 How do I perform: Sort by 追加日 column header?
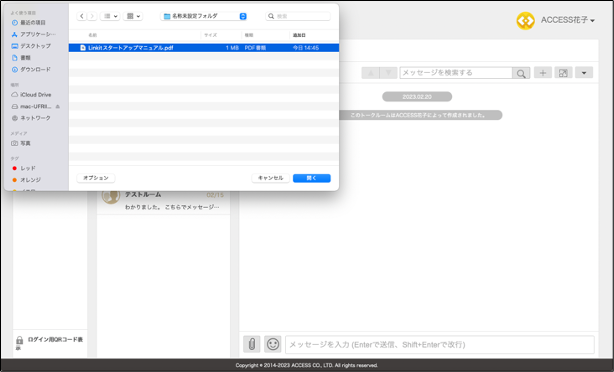coord(299,35)
